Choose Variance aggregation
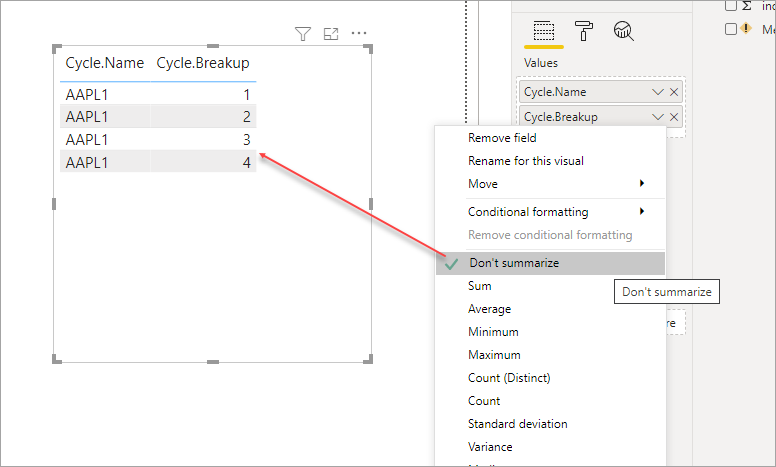This screenshot has width=776, height=467. coord(550,447)
